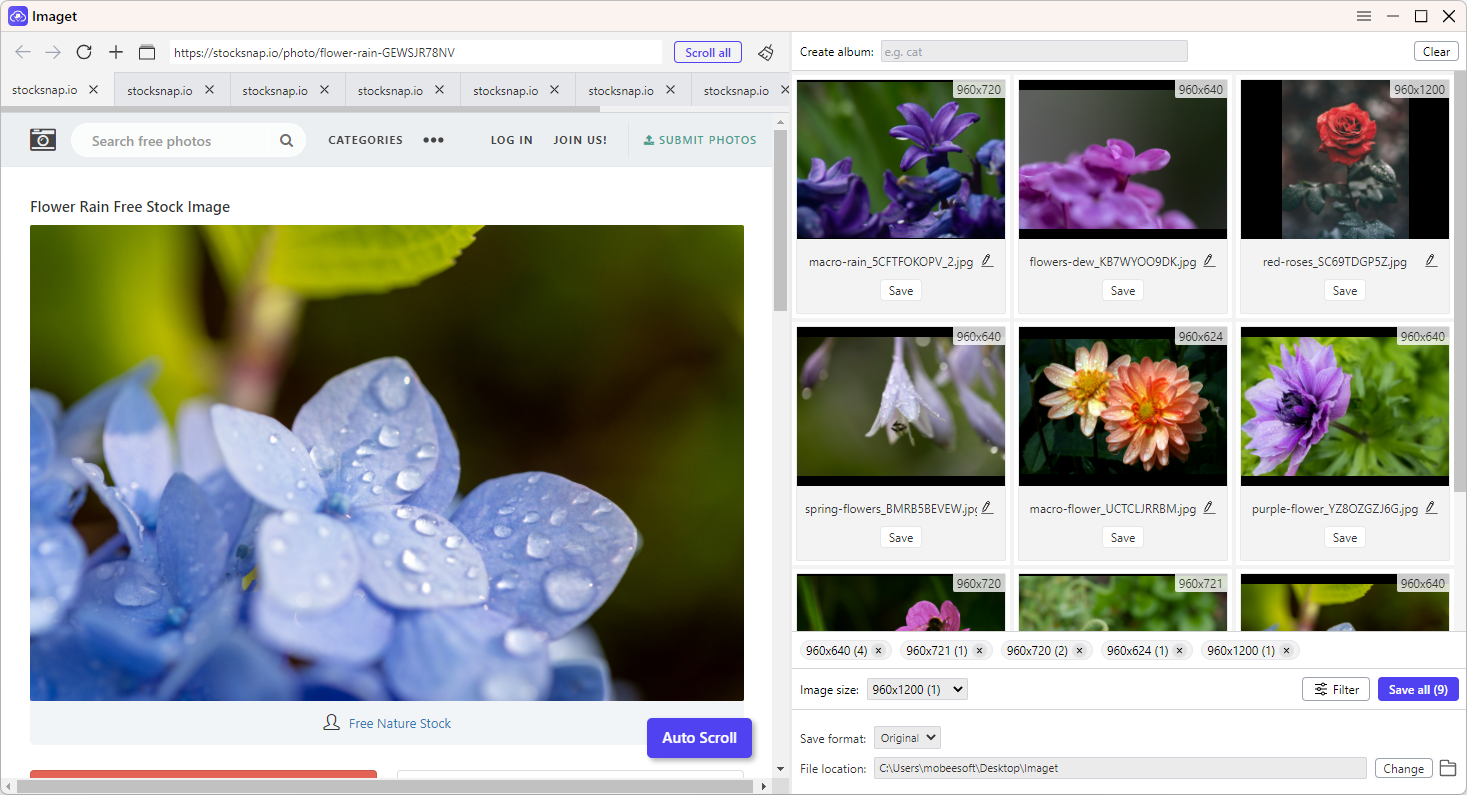Select the red rose thumbnail
The height and width of the screenshot is (795, 1467).
coord(1345,160)
